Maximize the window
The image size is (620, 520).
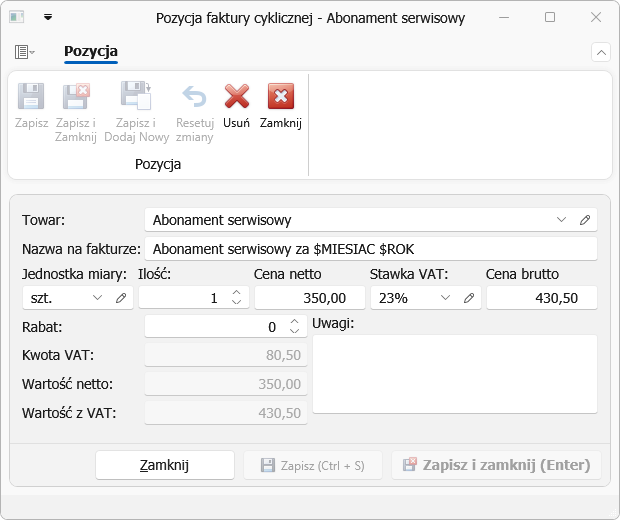click(x=550, y=17)
